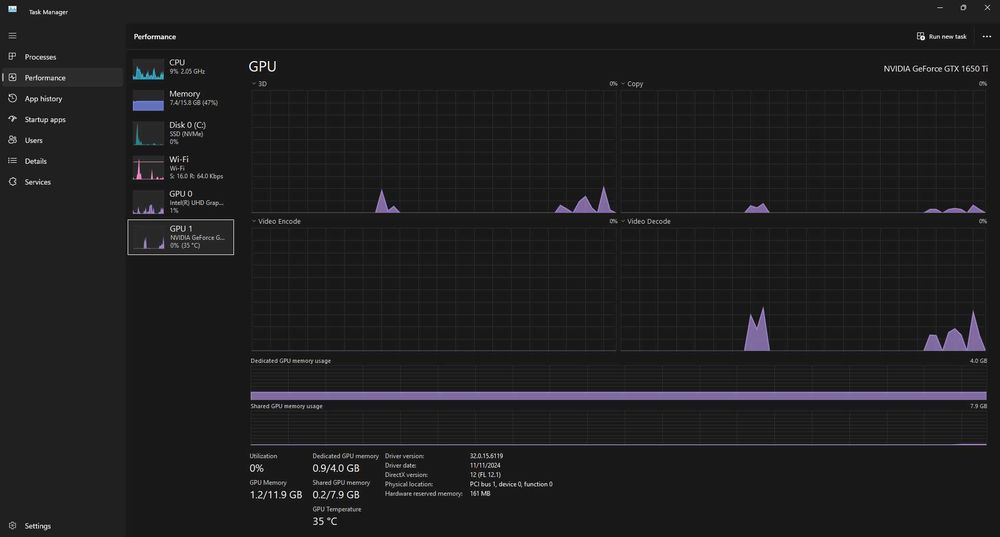The width and height of the screenshot is (1000, 537).
Task: Select the Startup apps icon
Action: (12, 119)
